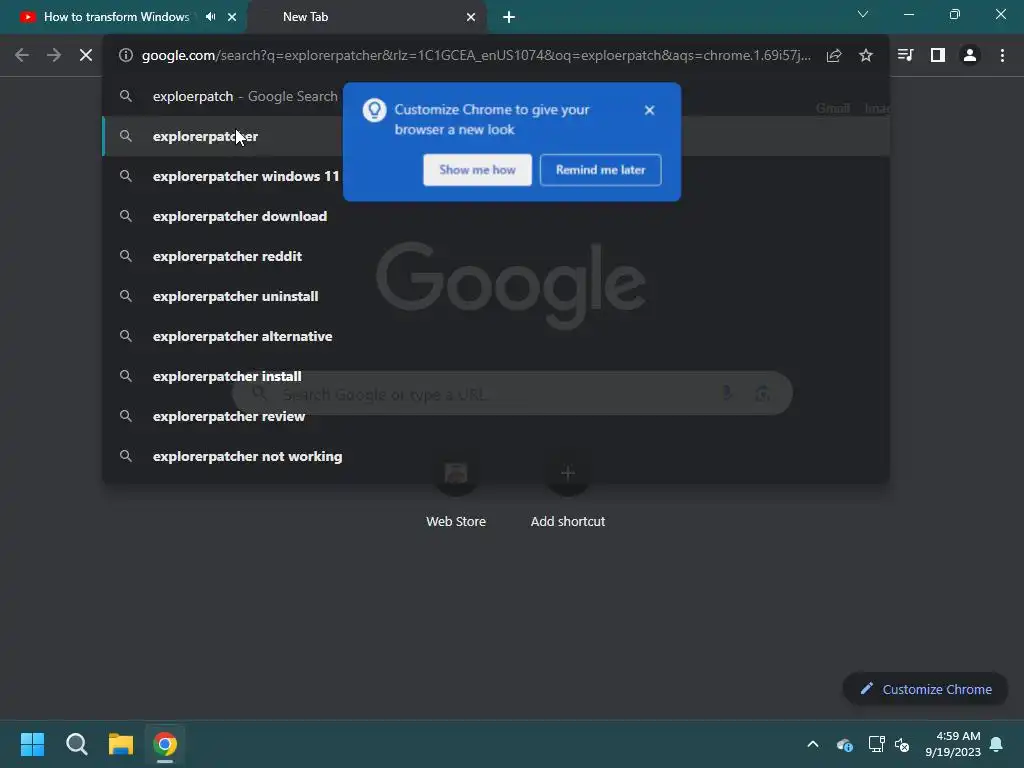This screenshot has width=1024, height=768.
Task: View site information icon in address bar
Action: pyautogui.click(x=125, y=56)
